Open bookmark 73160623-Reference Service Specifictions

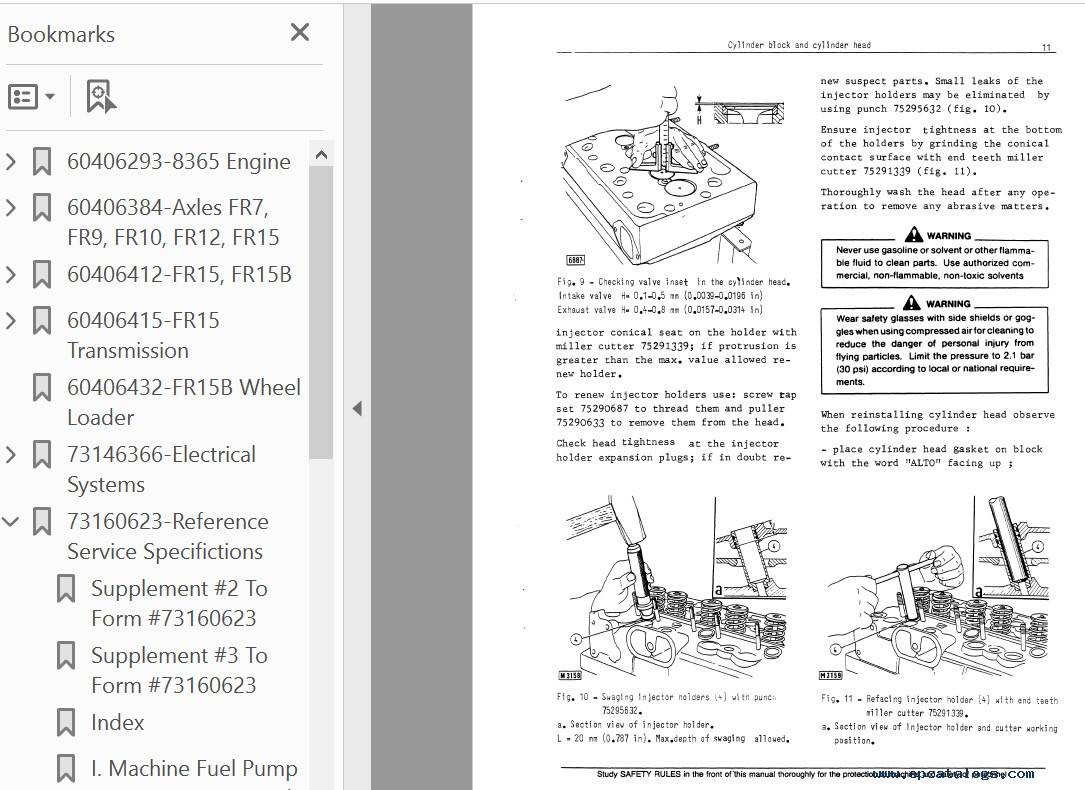click(x=167, y=536)
